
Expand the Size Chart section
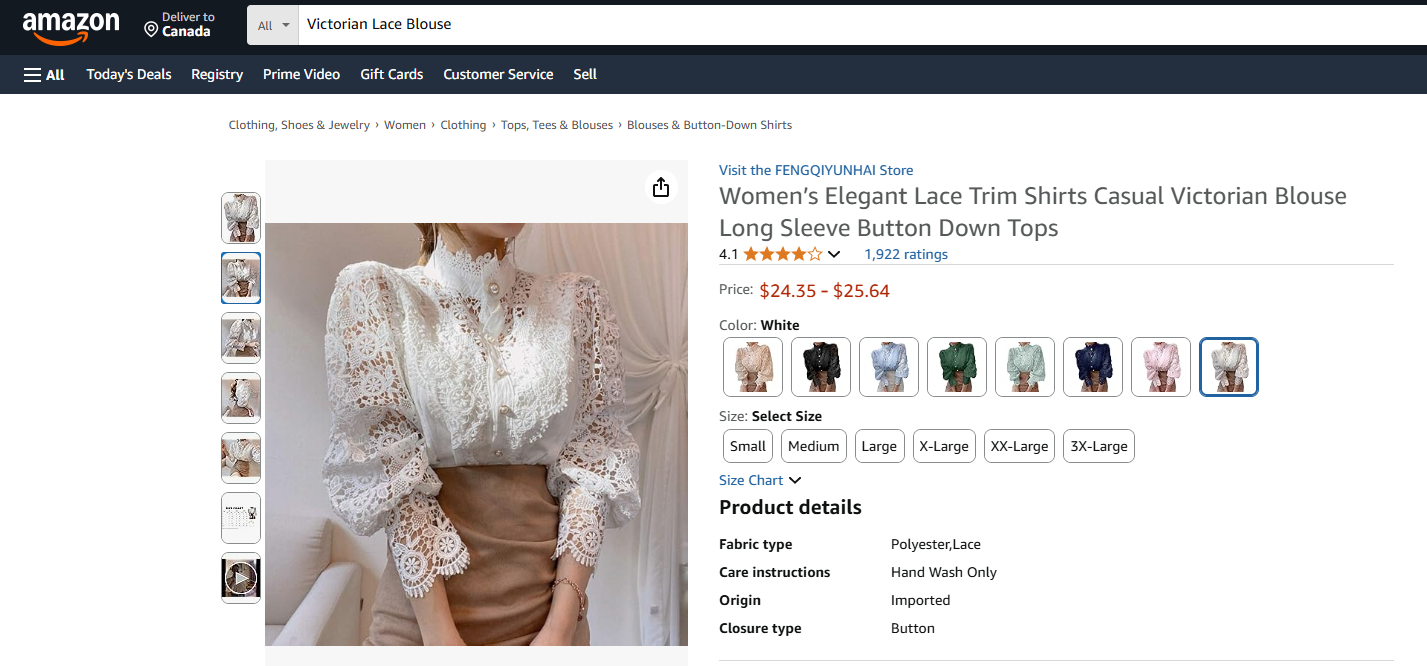(759, 480)
